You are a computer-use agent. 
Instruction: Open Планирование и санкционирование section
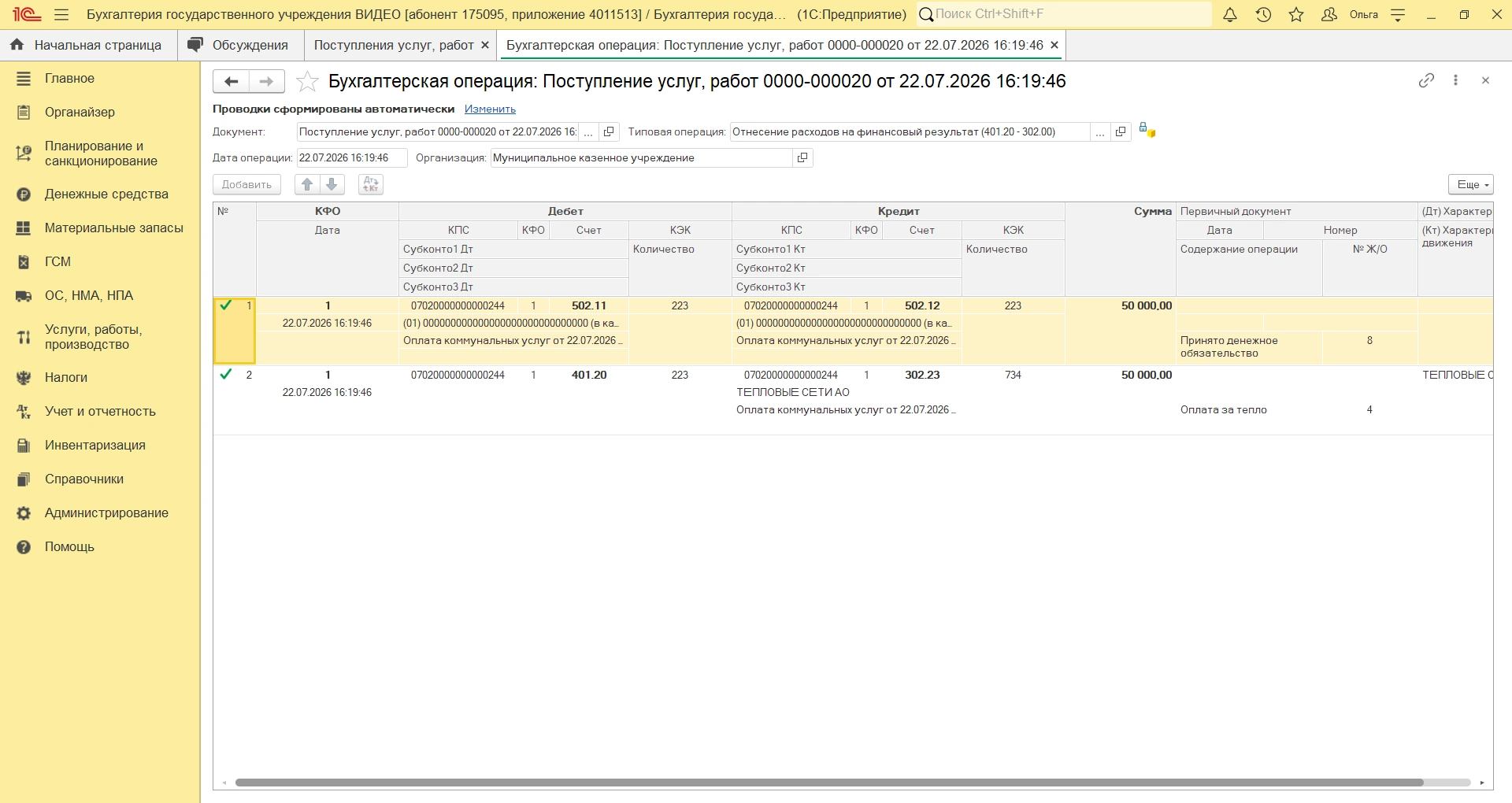(100, 154)
